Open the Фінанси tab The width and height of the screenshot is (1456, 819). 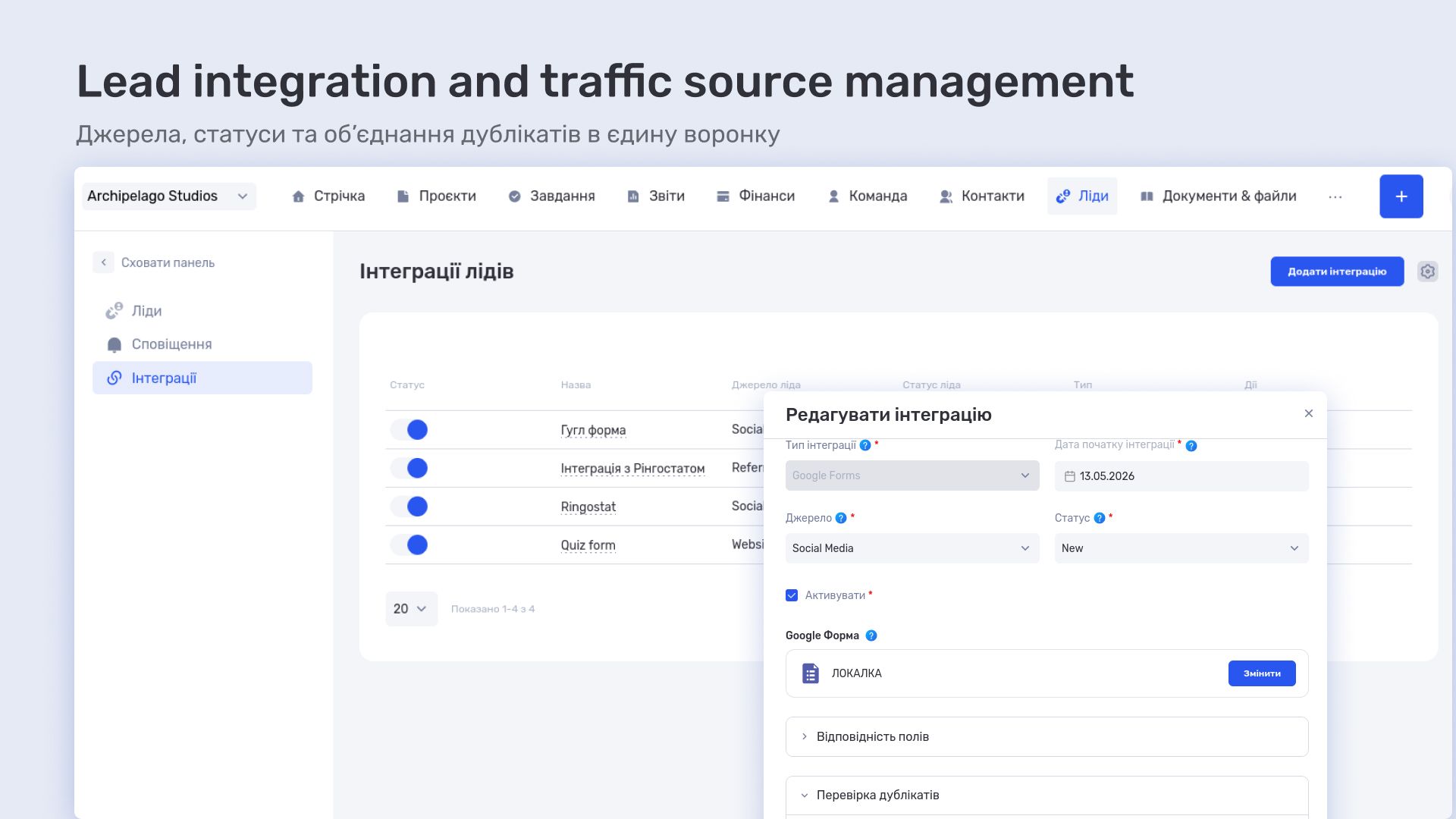tap(756, 196)
